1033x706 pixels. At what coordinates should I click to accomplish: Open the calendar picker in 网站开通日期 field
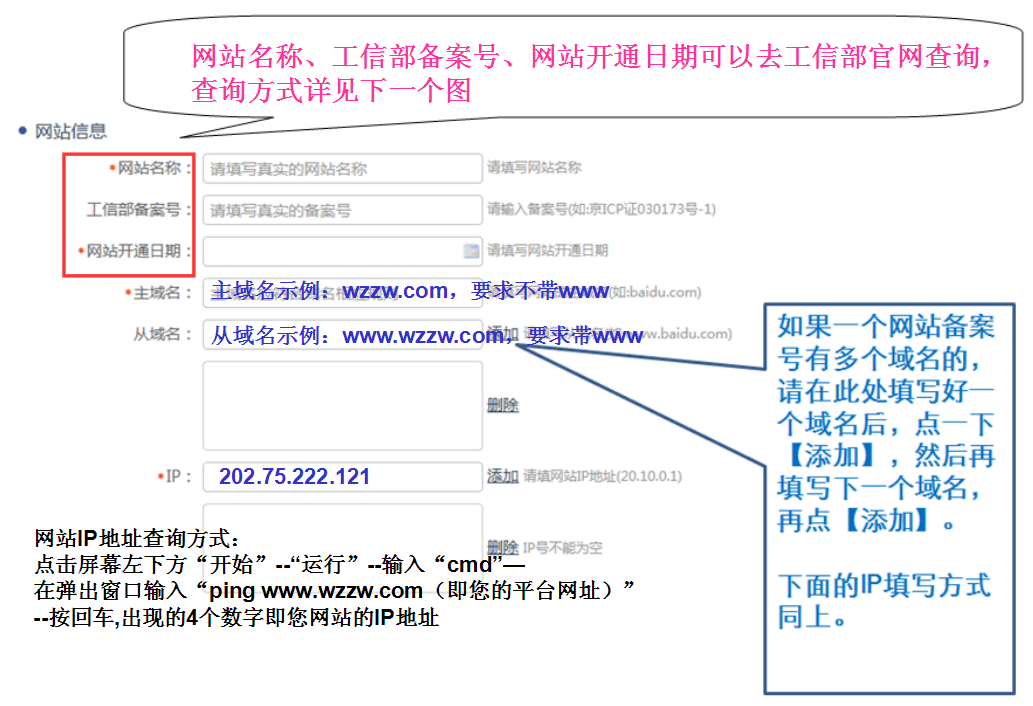point(471,251)
